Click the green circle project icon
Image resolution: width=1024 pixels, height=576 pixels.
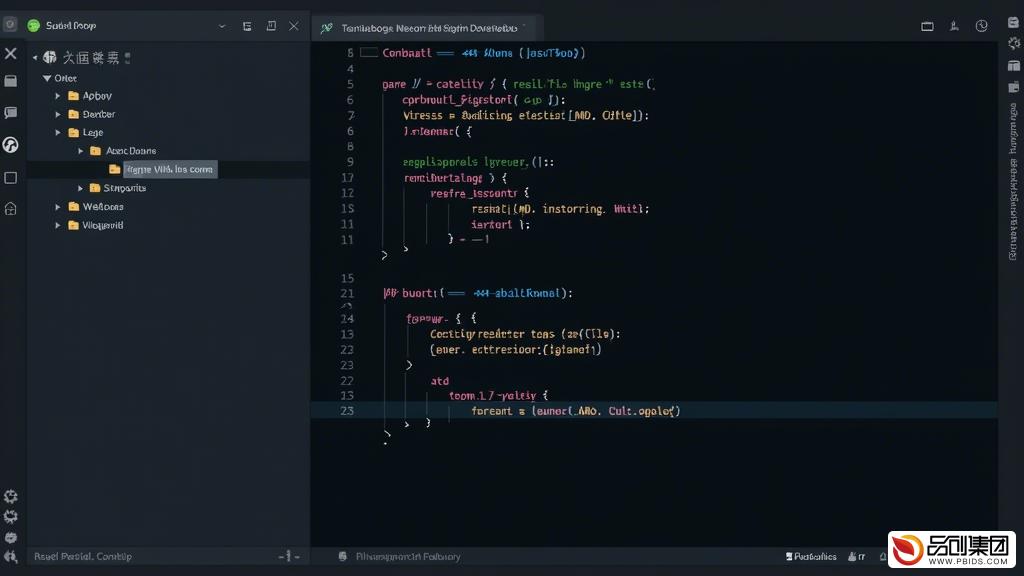tap(33, 25)
